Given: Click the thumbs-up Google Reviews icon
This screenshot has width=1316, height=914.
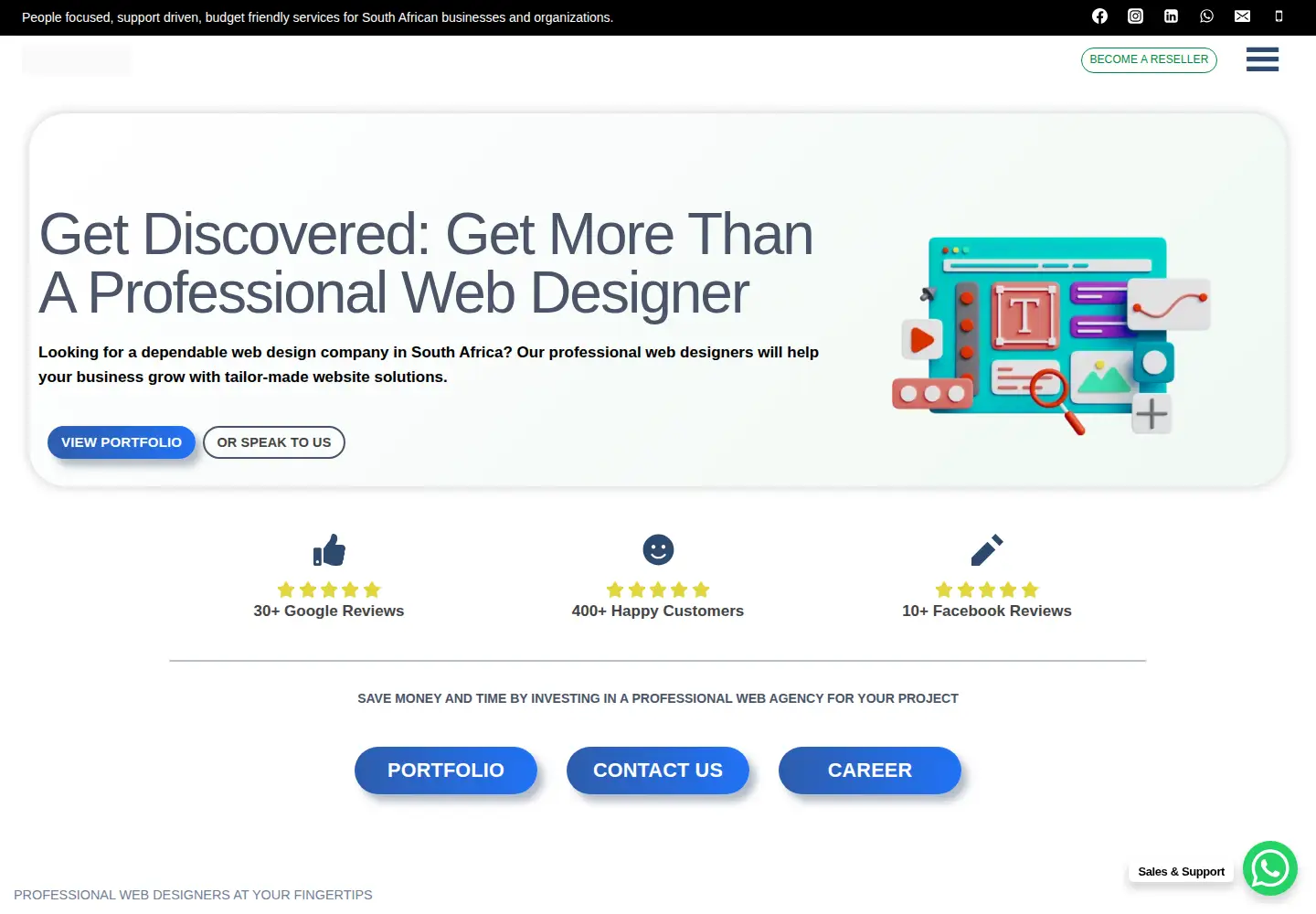Looking at the screenshot, I should click(329, 550).
